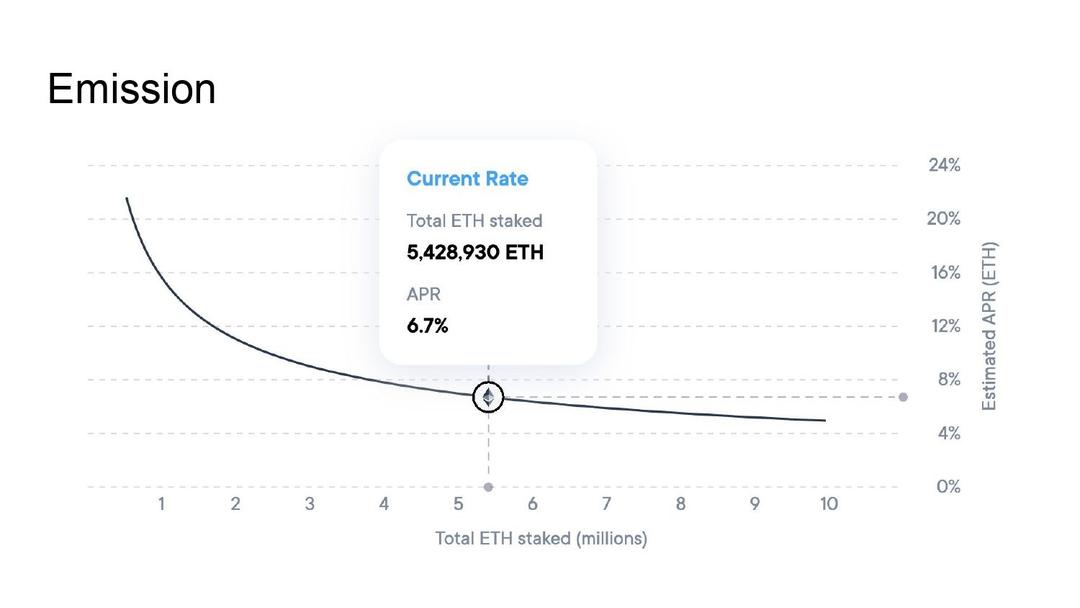Select the 6.7% APR value
The width and height of the screenshot is (1080, 608).
pos(427,326)
